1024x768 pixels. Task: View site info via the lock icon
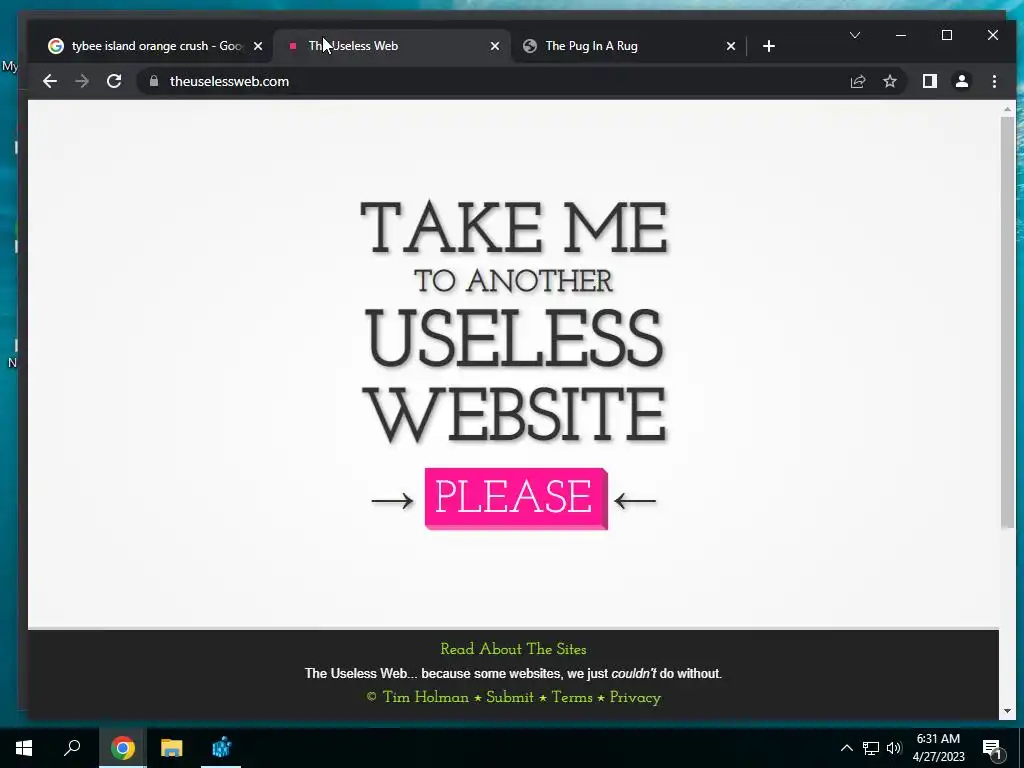(x=154, y=81)
